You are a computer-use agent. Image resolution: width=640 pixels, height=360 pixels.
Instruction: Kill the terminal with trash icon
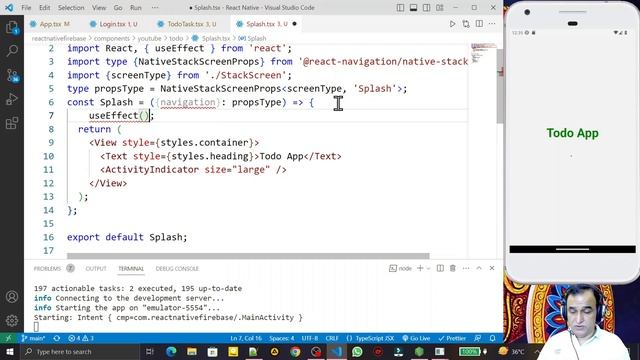[x=453, y=268]
